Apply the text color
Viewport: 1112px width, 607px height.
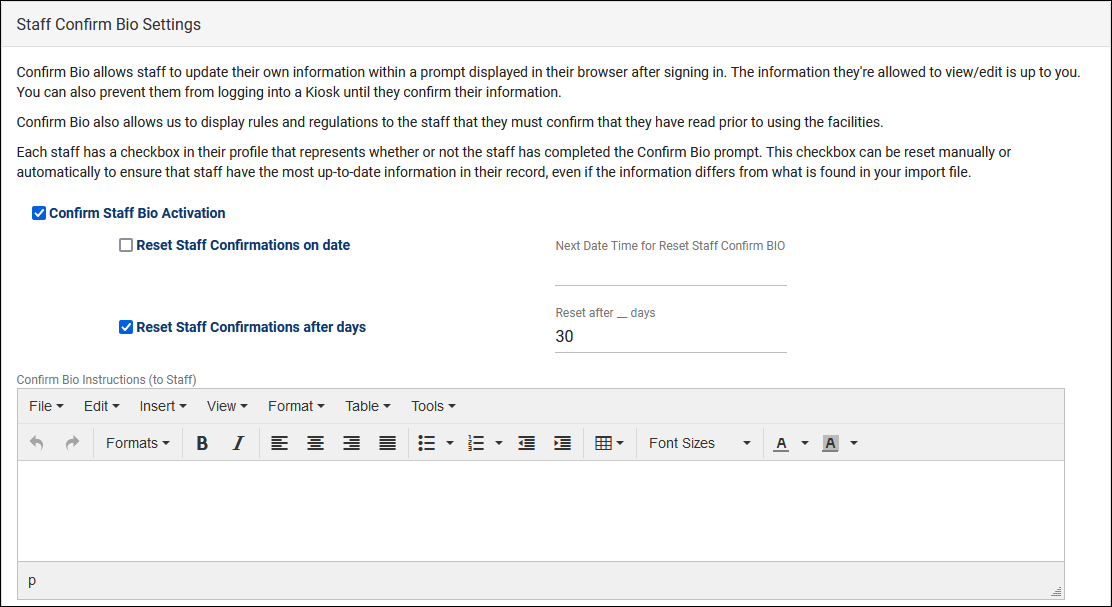click(x=781, y=443)
